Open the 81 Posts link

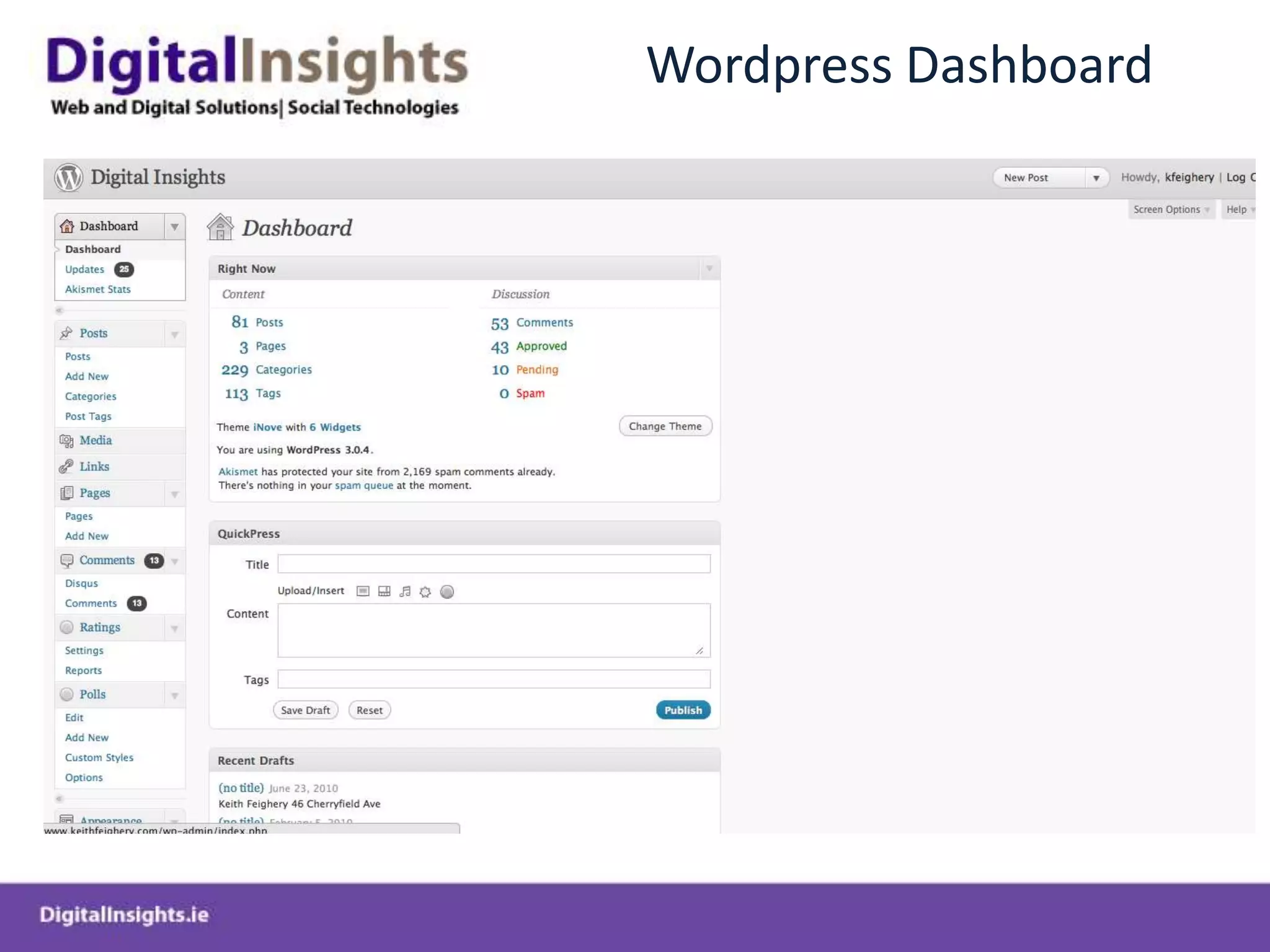pos(257,322)
